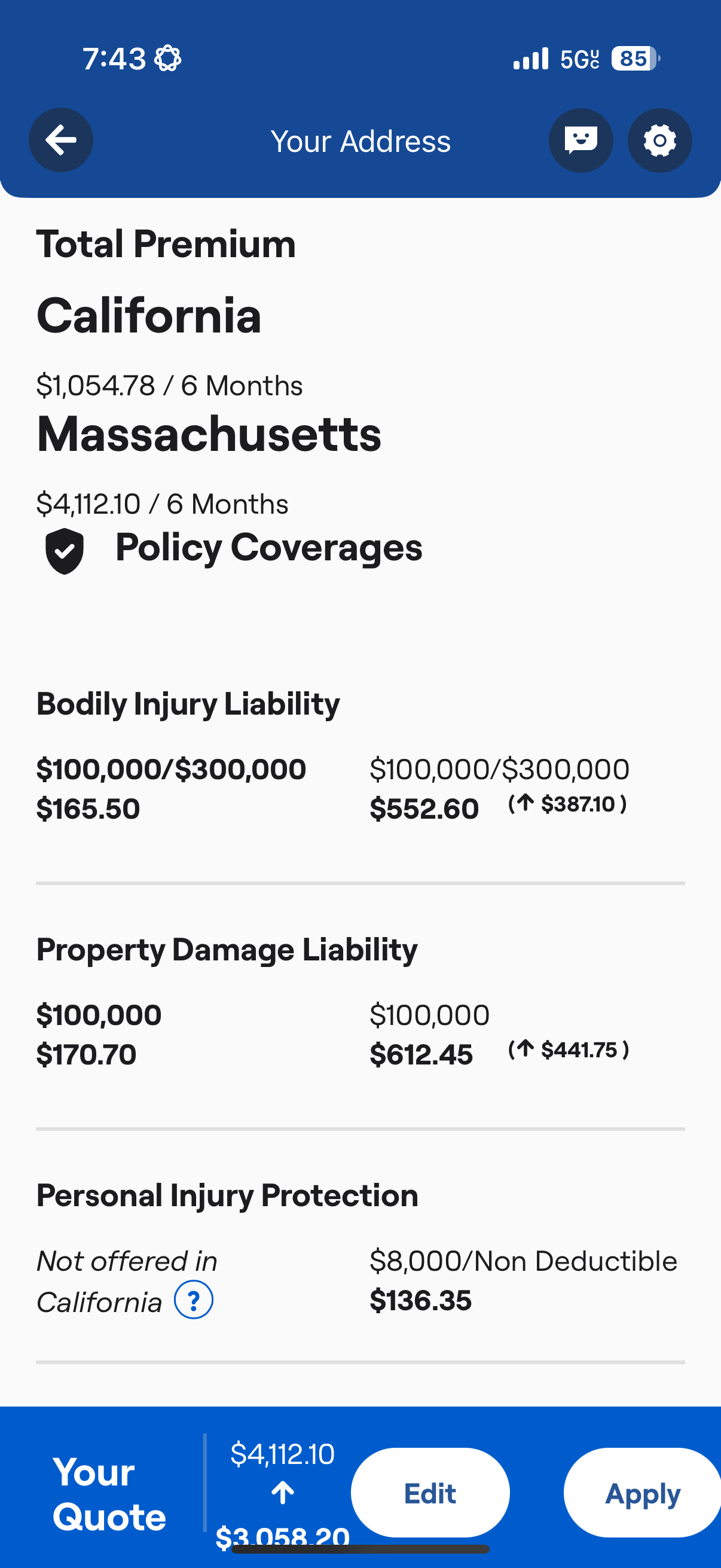The width and height of the screenshot is (721, 1568).
Task: Tap the $612.45 Massachusetts property damage price
Action: (x=421, y=1055)
